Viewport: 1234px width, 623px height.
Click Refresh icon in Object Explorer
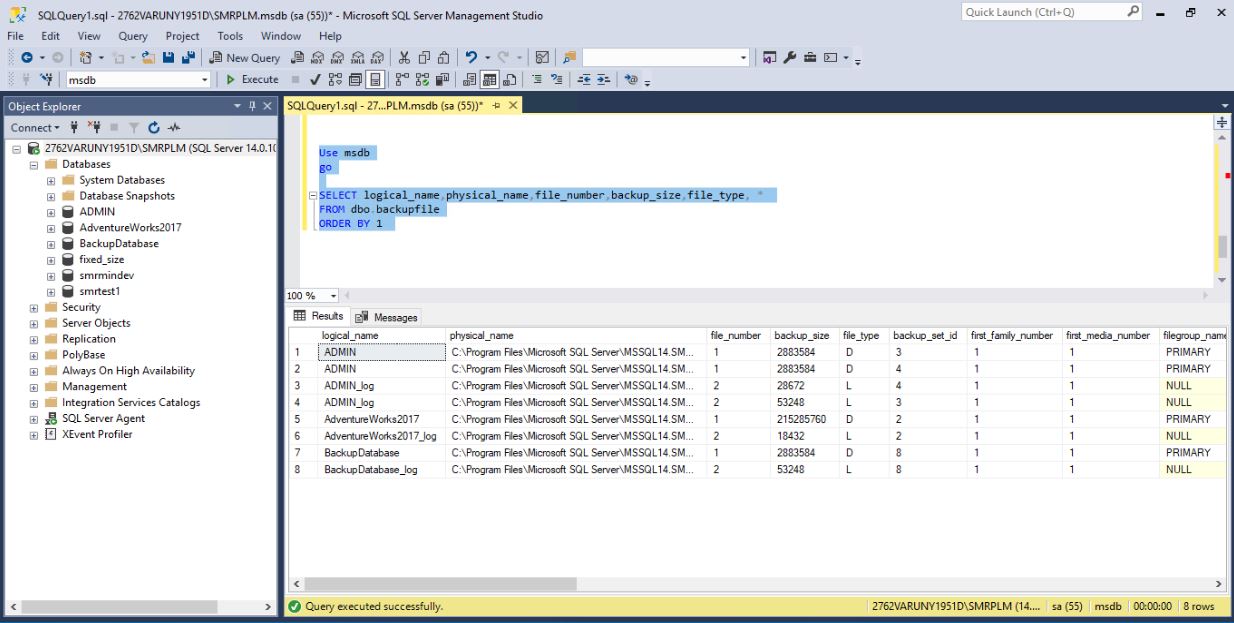tap(154, 128)
